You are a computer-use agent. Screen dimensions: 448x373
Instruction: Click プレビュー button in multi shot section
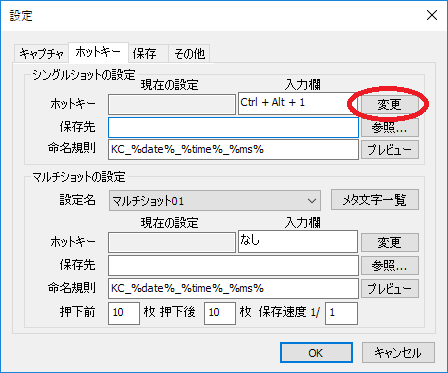390,288
